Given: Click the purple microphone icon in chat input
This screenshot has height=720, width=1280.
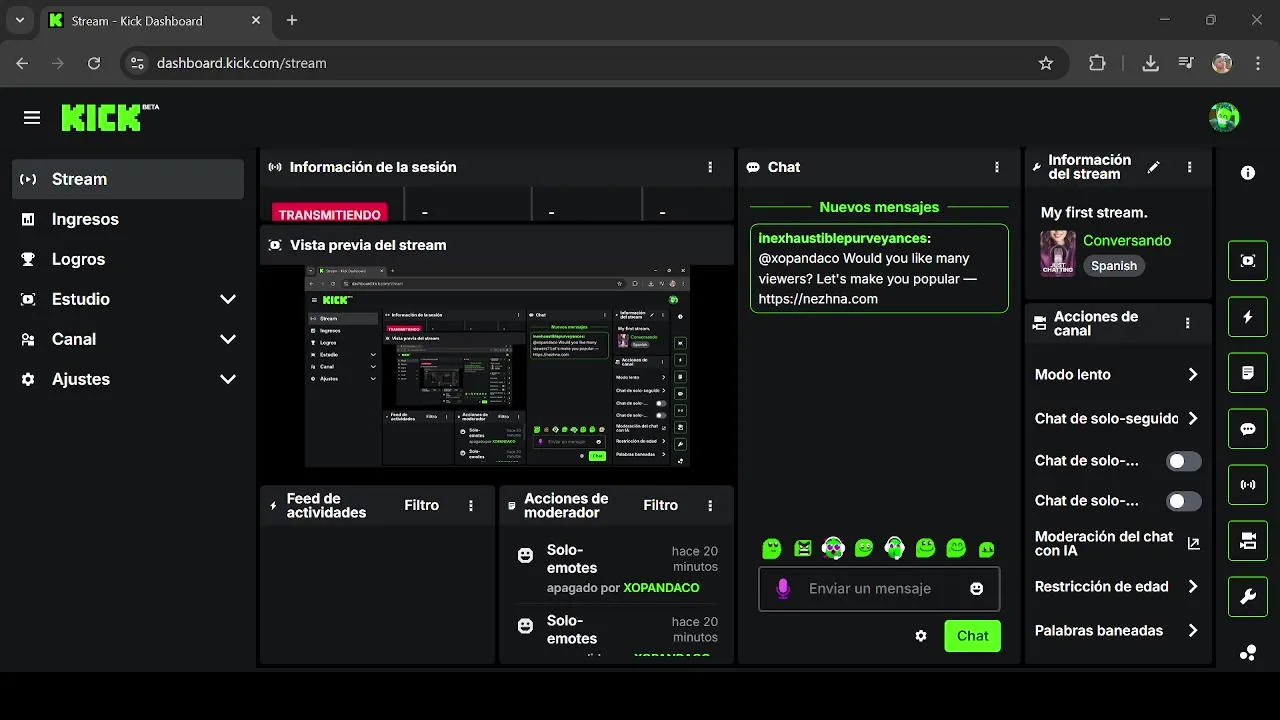Looking at the screenshot, I should click(783, 589).
